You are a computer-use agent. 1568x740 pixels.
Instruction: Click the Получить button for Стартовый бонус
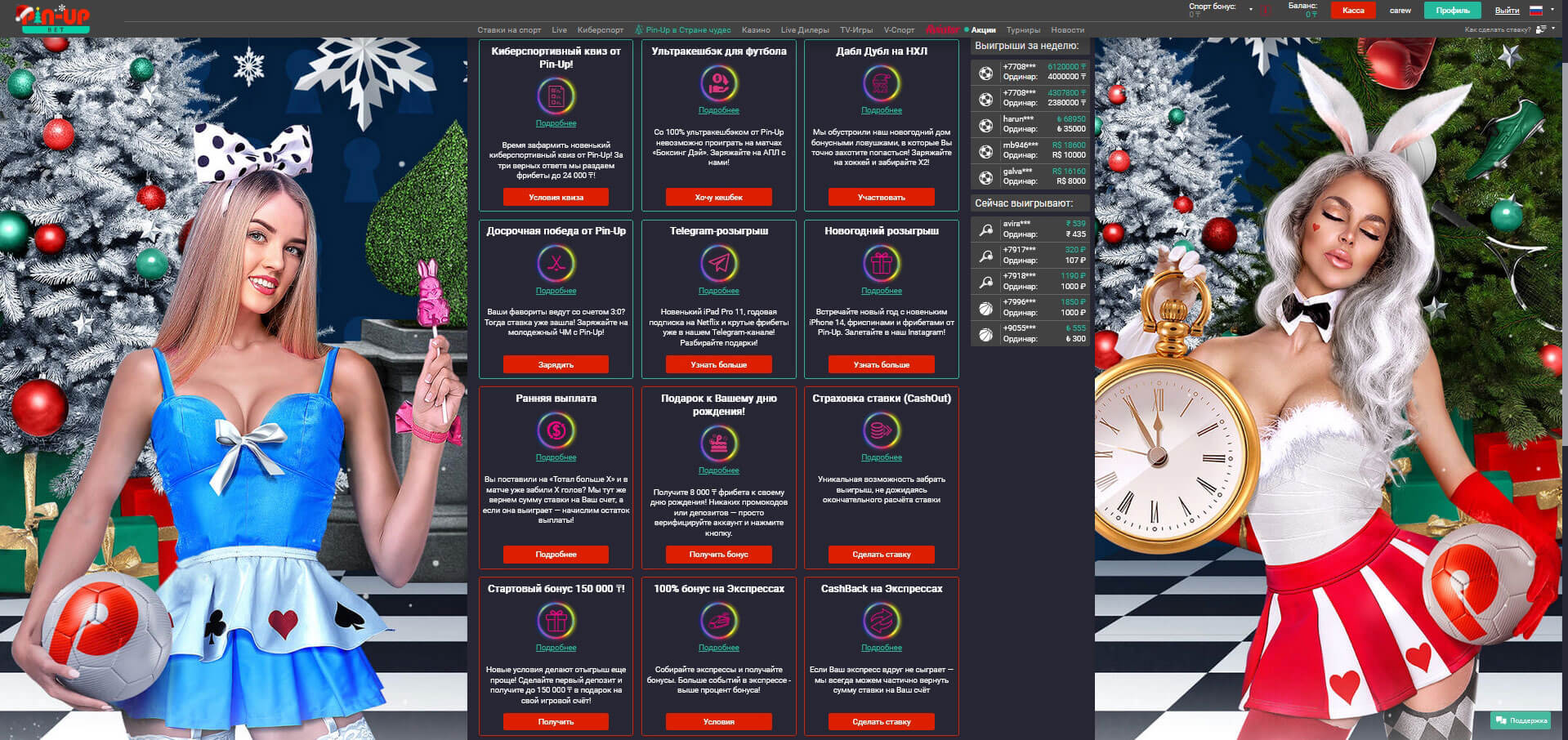coord(556,721)
